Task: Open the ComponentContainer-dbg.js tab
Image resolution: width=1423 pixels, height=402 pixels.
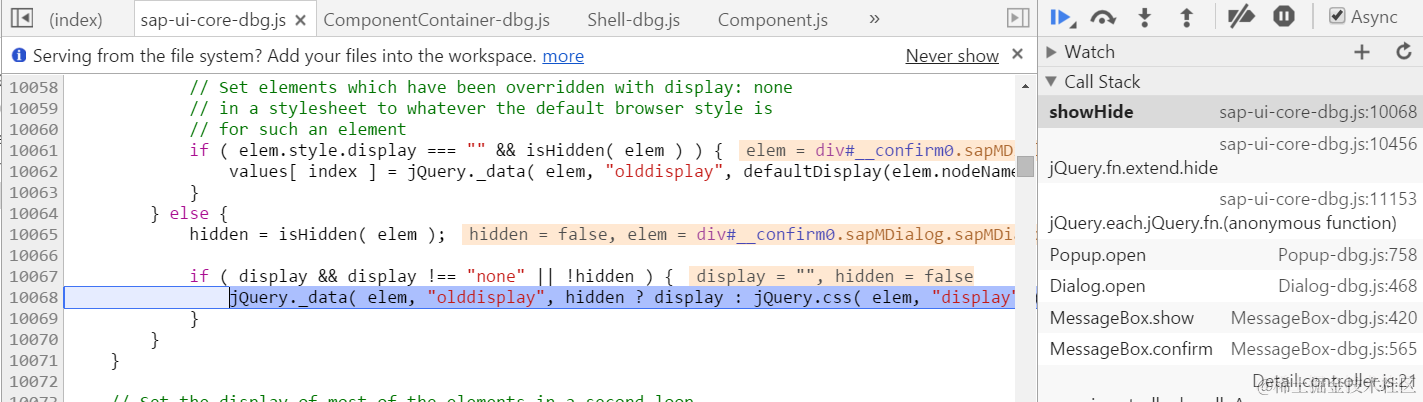Action: tap(436, 19)
